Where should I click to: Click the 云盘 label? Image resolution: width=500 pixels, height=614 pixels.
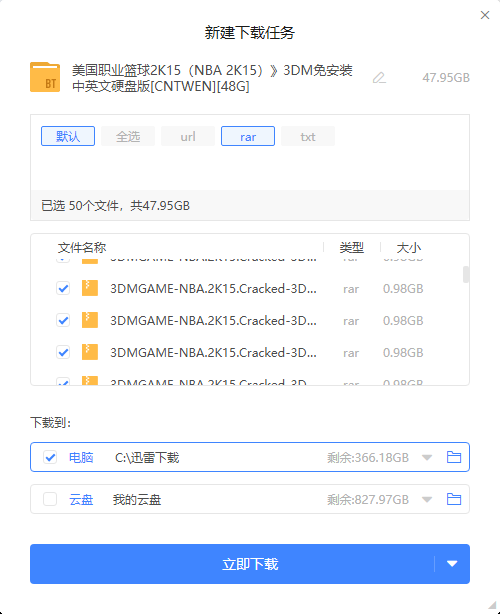tap(81, 500)
